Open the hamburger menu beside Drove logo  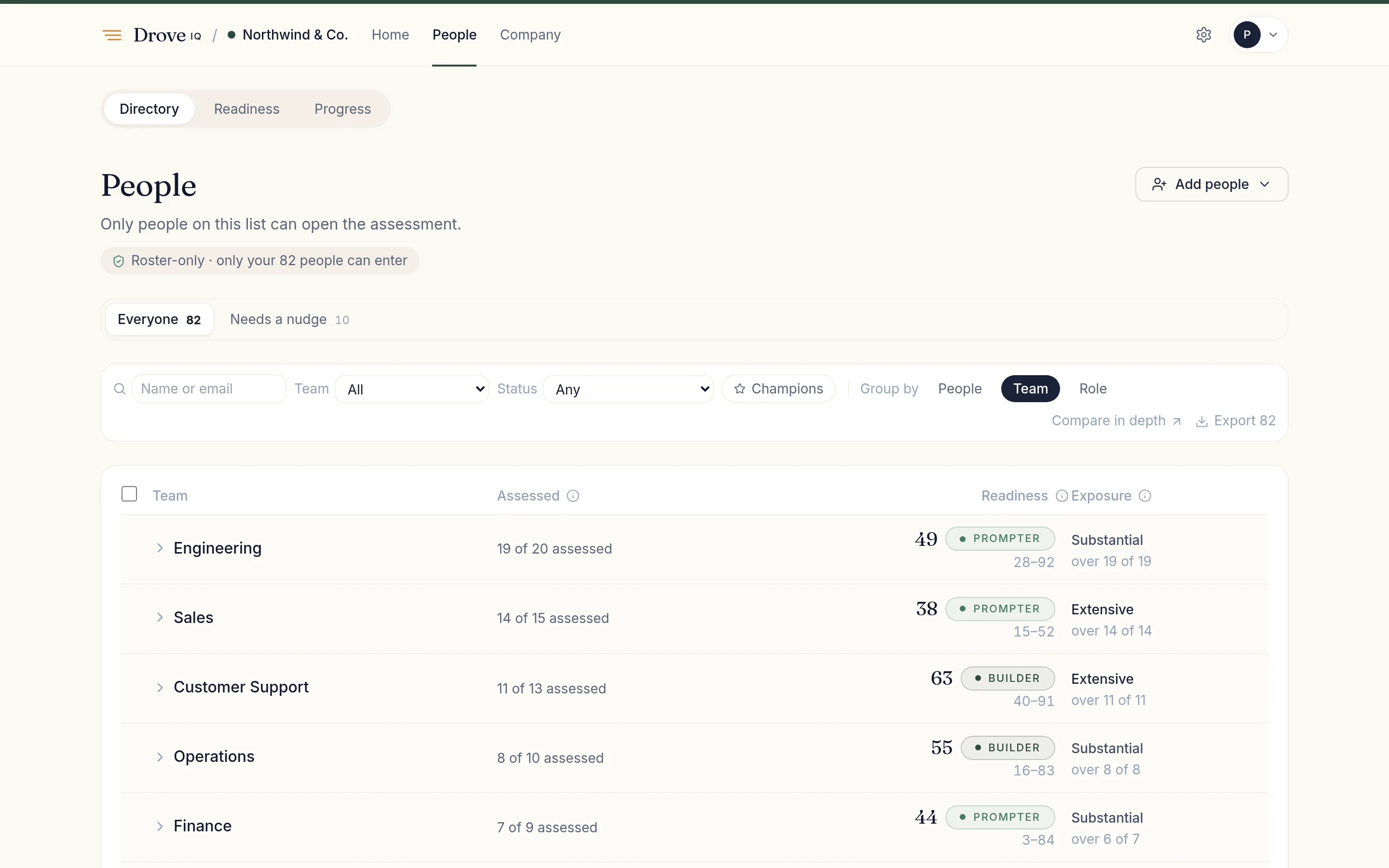pyautogui.click(x=112, y=35)
